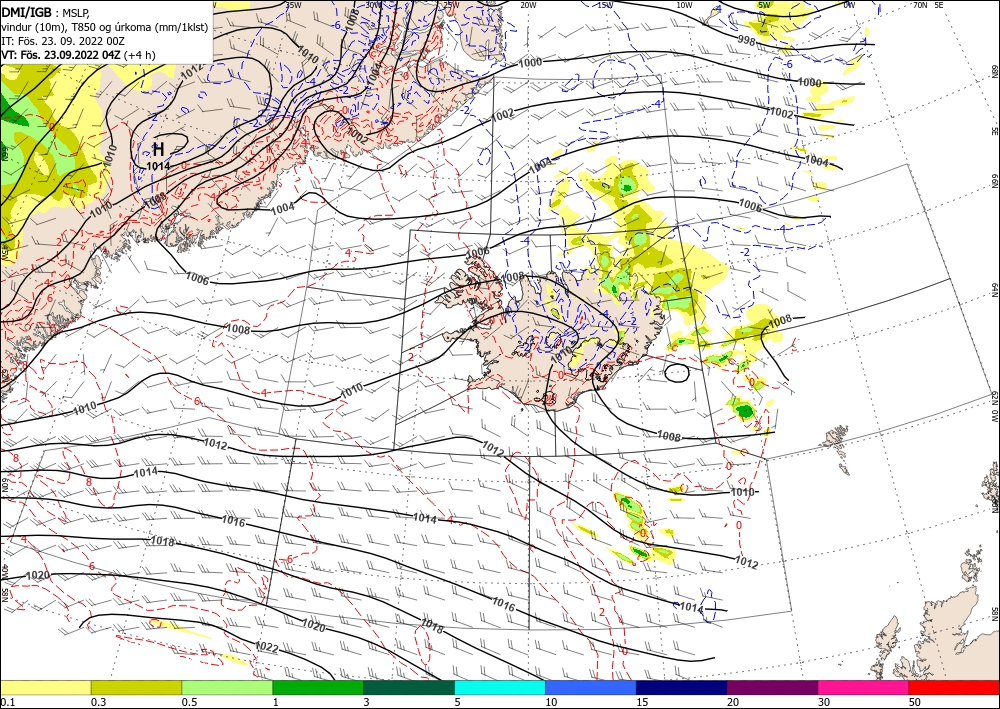Click the 15W longitude label
The width and height of the screenshot is (1000, 709).
[605, 5]
